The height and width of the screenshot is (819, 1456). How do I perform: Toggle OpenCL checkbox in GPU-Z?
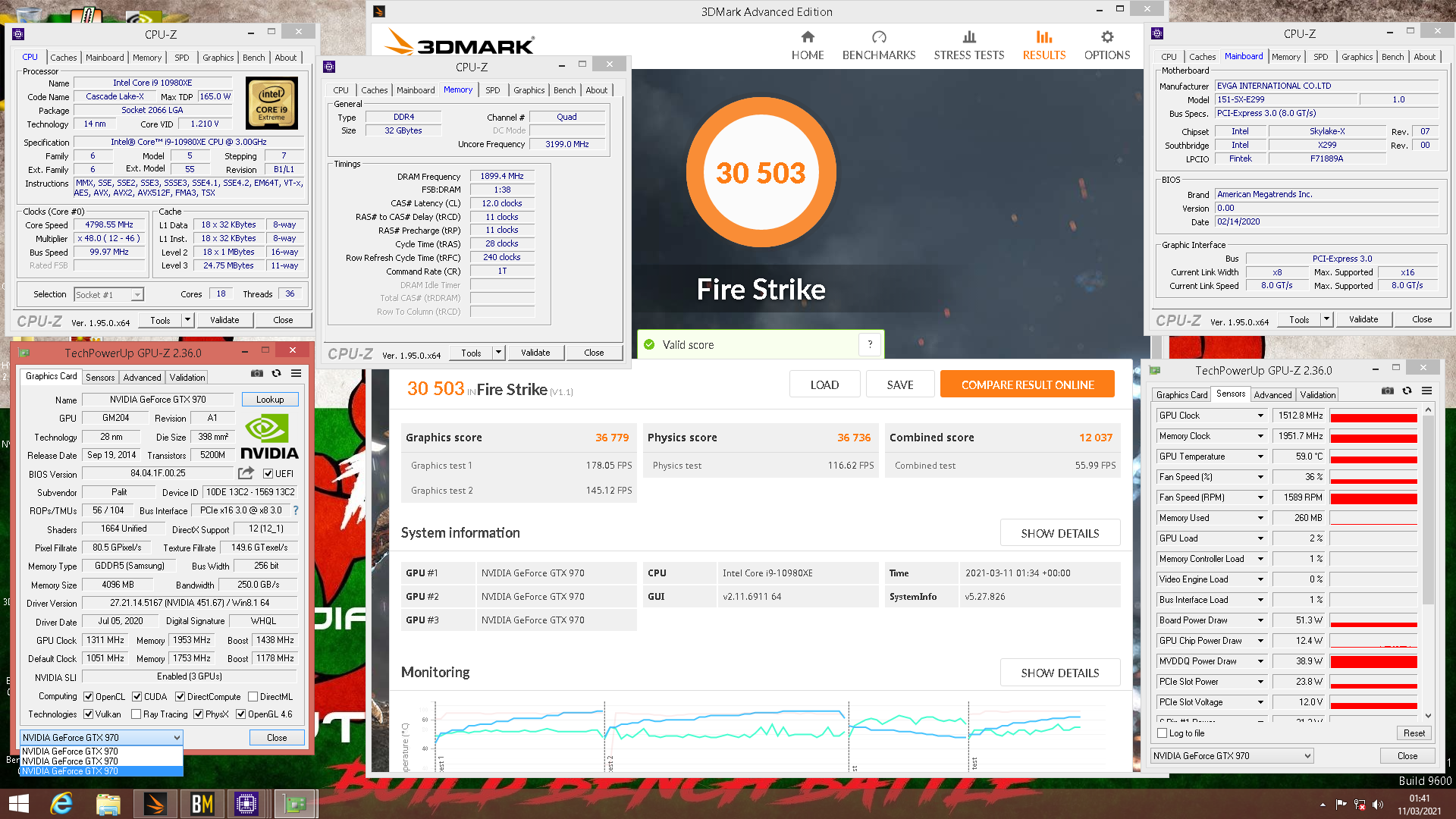click(89, 696)
